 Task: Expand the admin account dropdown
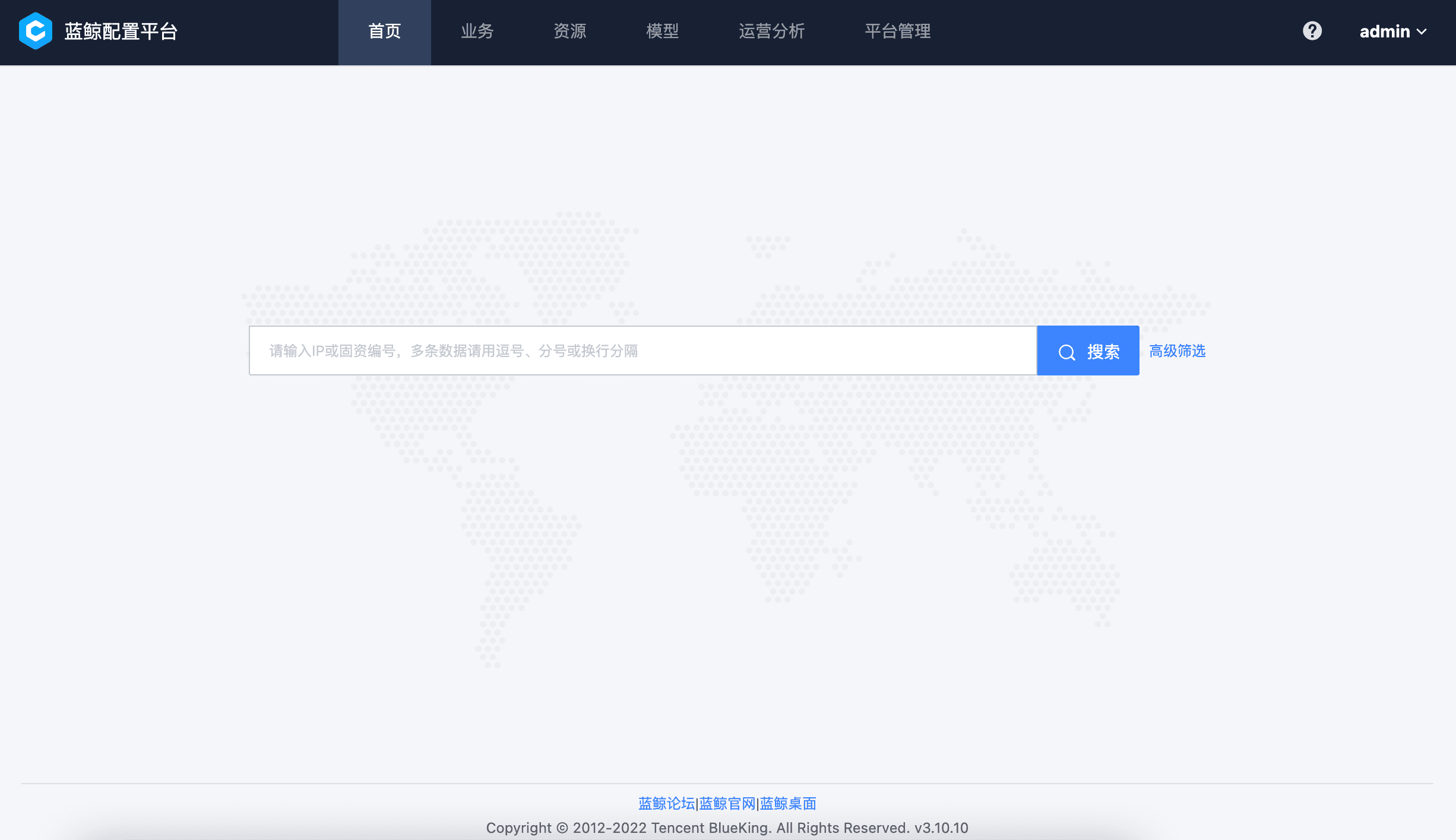pyautogui.click(x=1393, y=31)
